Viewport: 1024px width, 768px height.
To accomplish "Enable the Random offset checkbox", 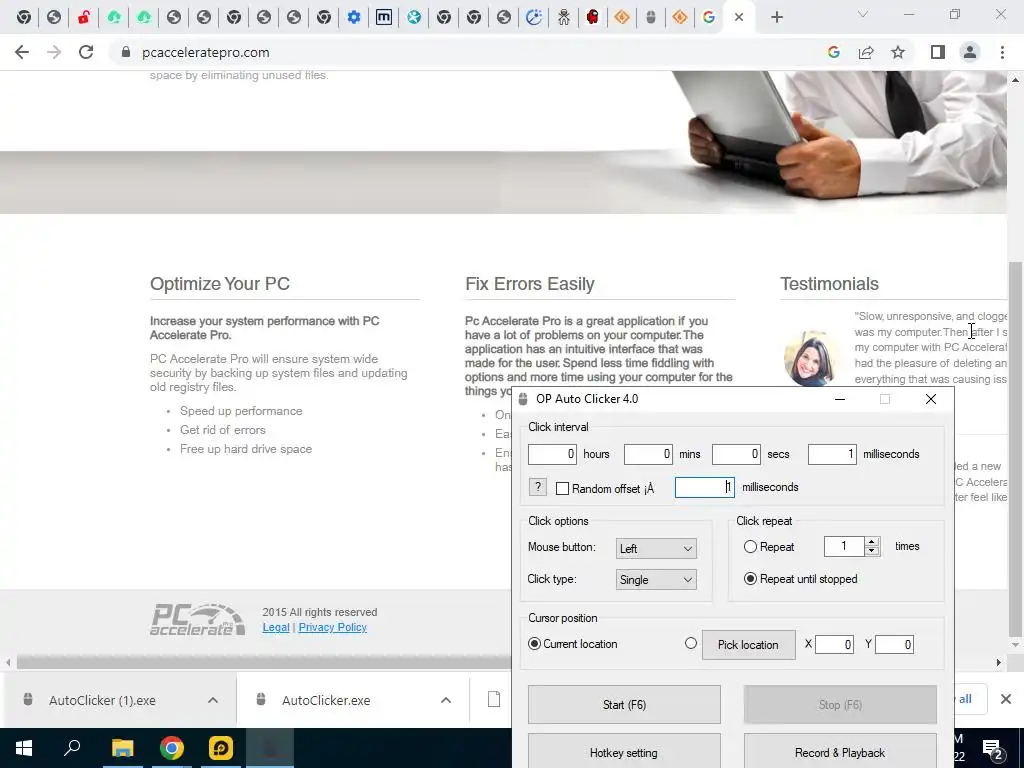I will tap(562, 488).
